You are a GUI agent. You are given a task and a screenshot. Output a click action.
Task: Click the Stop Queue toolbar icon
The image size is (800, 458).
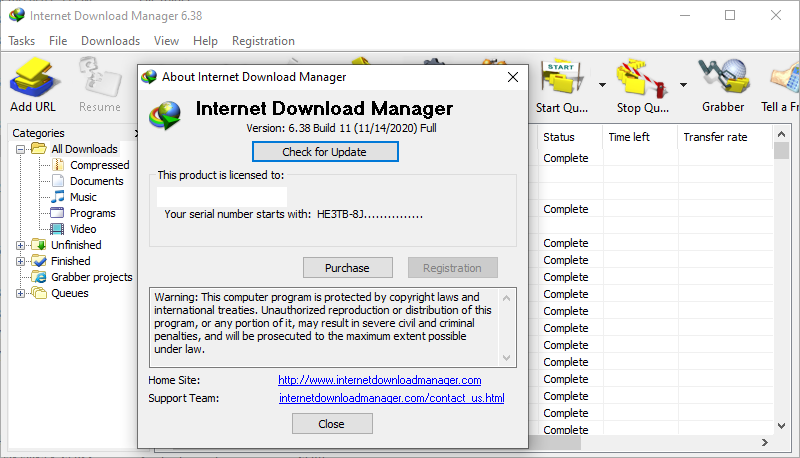pos(643,78)
